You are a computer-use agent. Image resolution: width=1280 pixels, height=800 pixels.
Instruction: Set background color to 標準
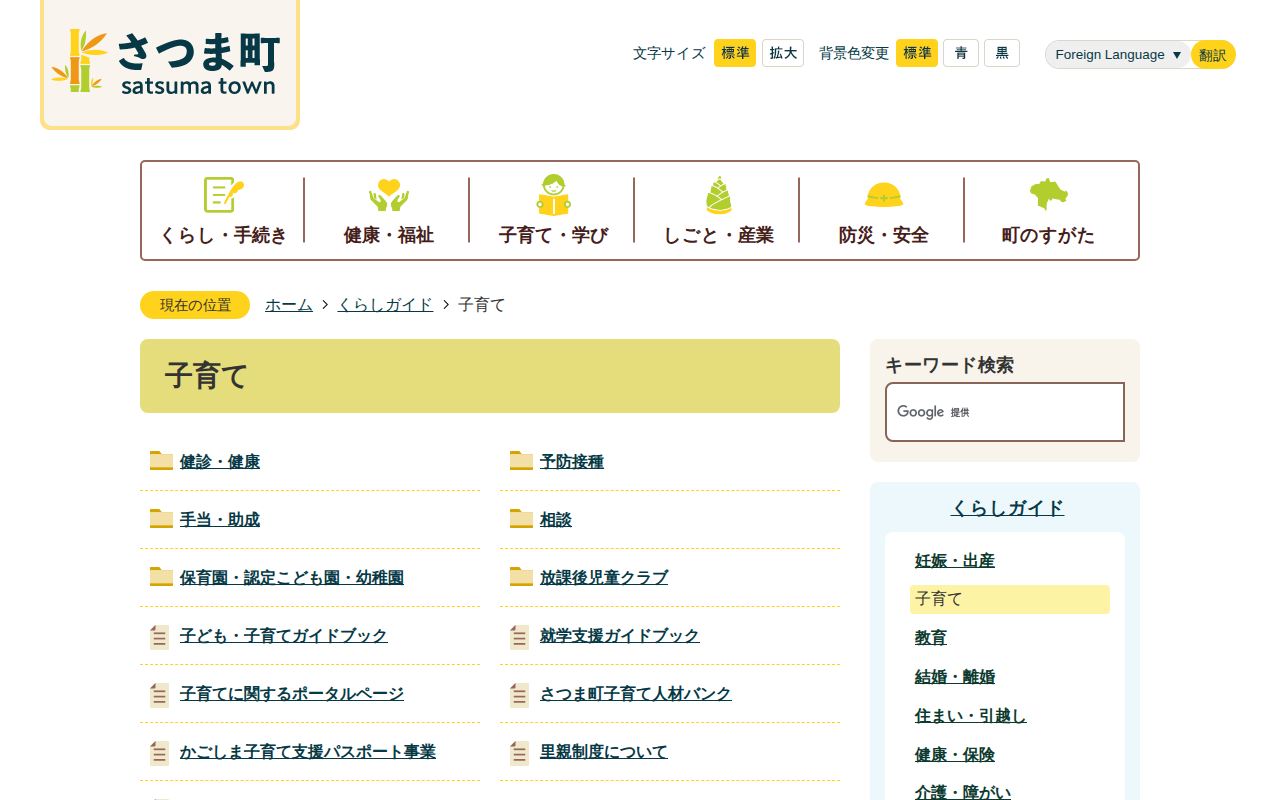(x=917, y=53)
